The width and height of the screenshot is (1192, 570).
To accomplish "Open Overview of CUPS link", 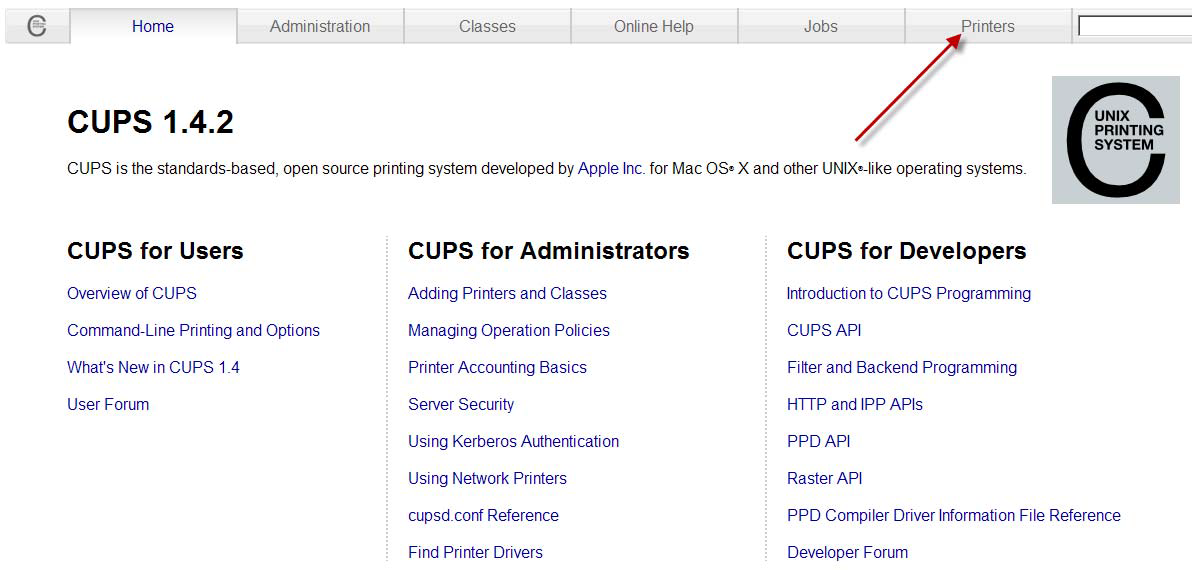I will [132, 294].
